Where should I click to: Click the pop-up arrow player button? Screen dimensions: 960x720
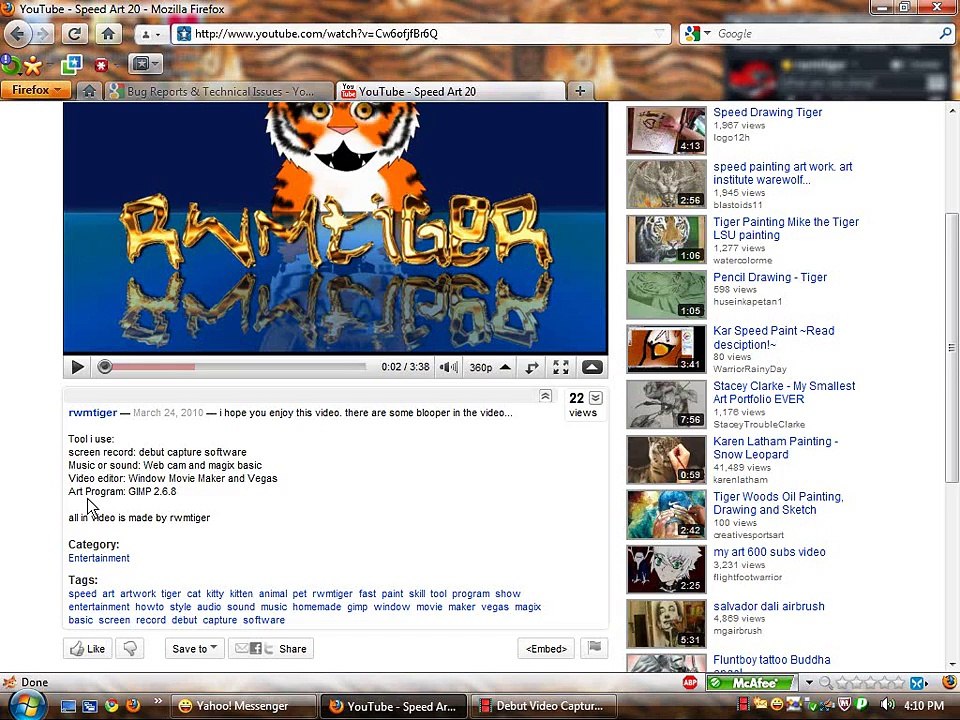tap(591, 367)
